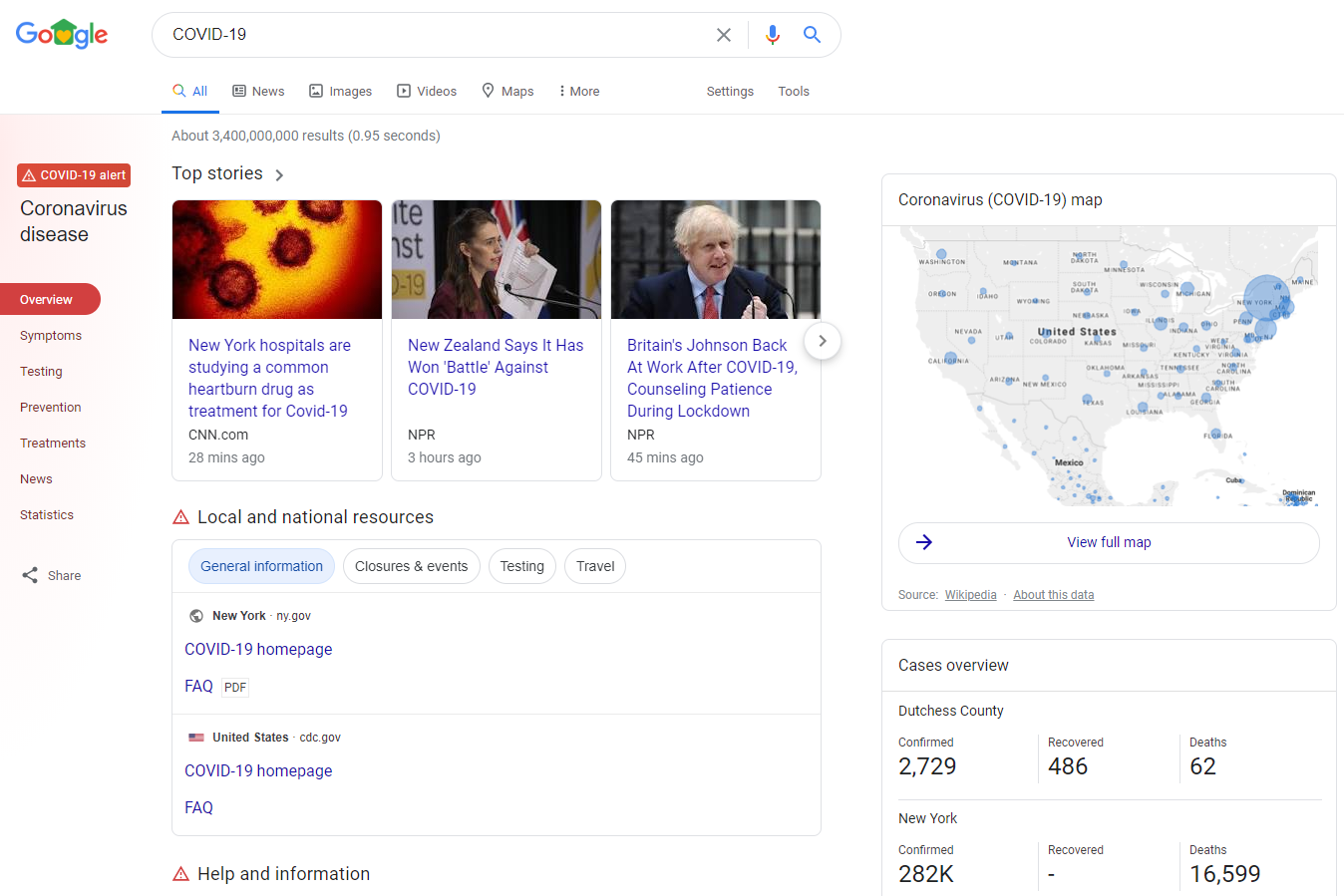
Task: Click the red COVID-19 alert badge
Action: coord(74,175)
